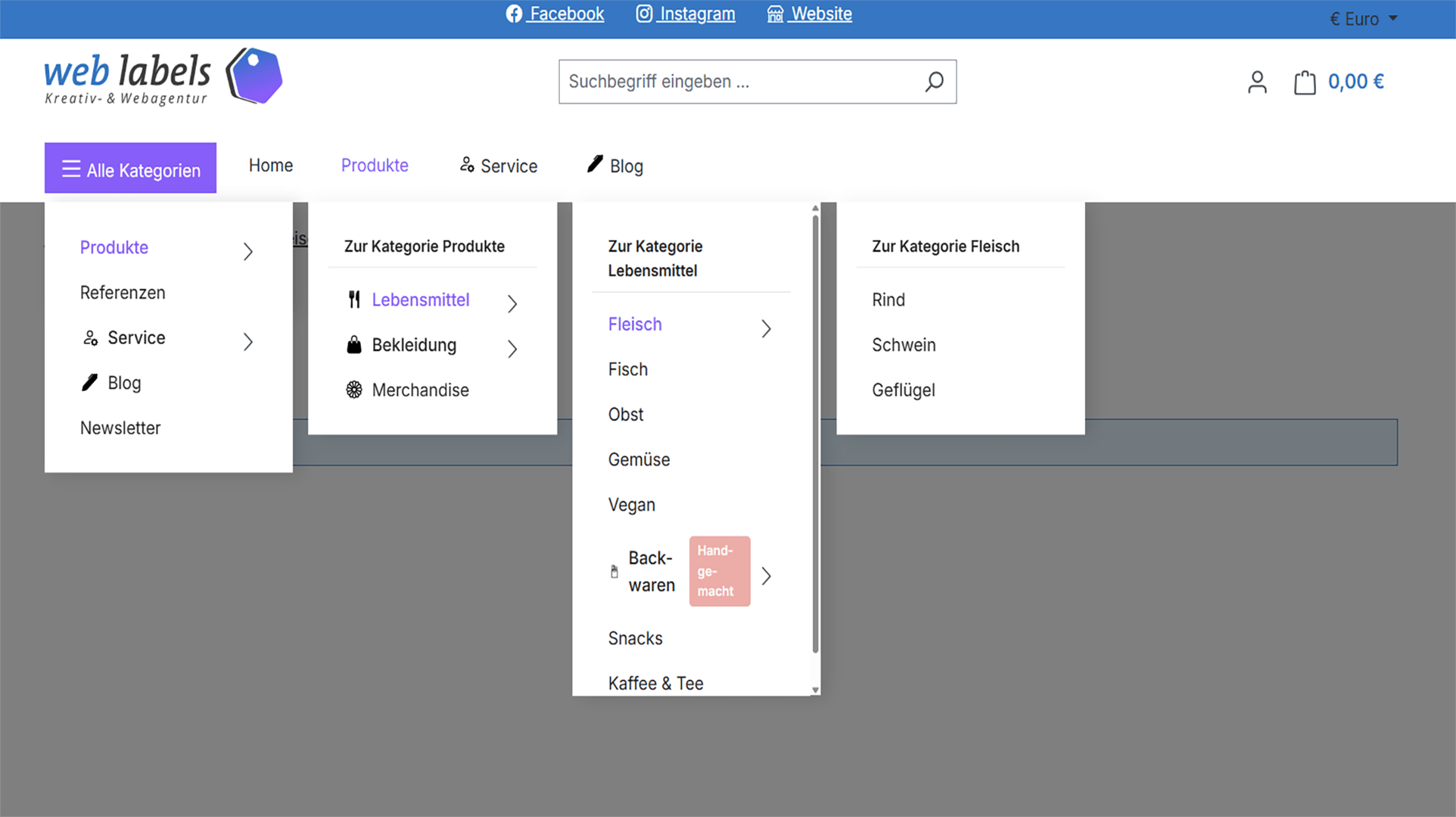Select the Obst category

pyautogui.click(x=626, y=415)
